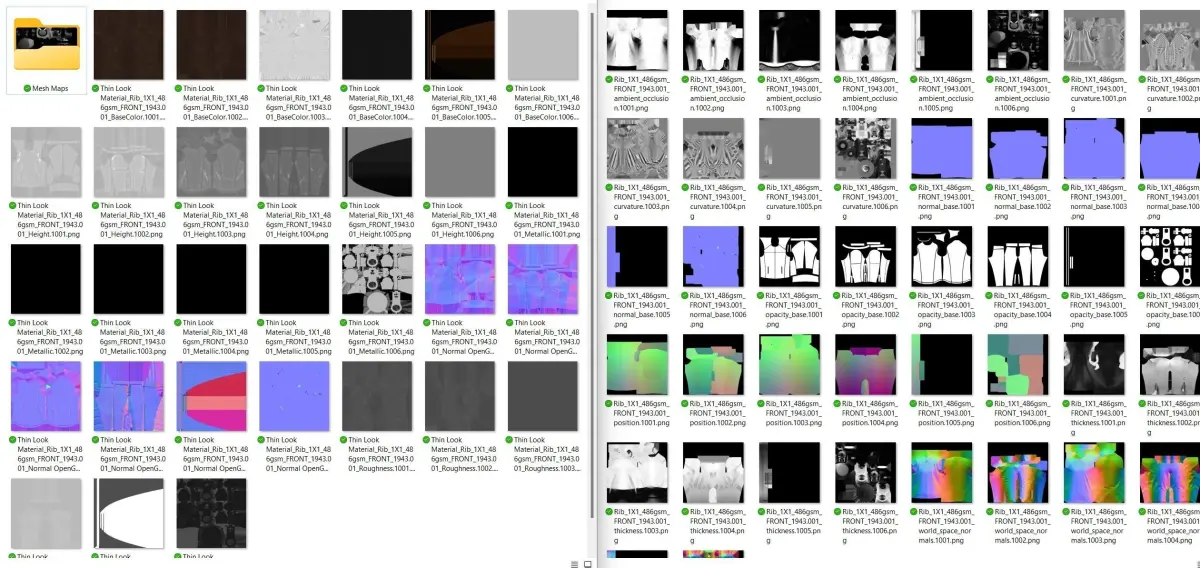This screenshot has height=568, width=1200.
Task: Select the Metallic.1005.png thumbnail
Action: pyautogui.click(x=296, y=279)
